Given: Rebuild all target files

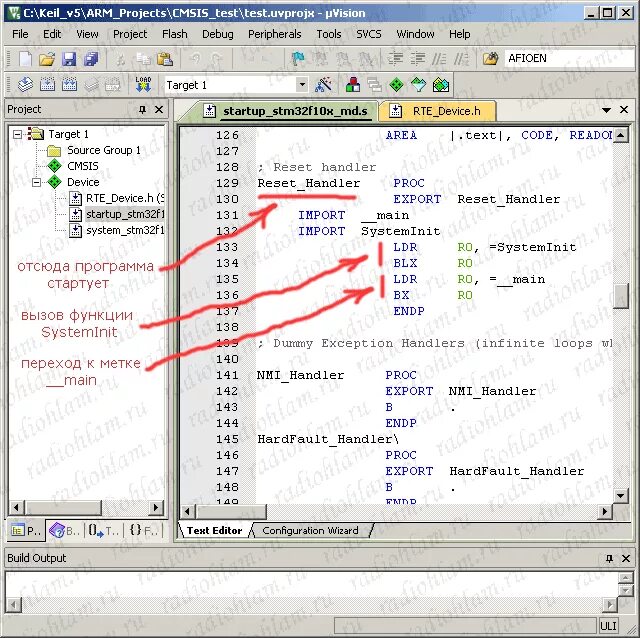Looking at the screenshot, I should click(69, 85).
